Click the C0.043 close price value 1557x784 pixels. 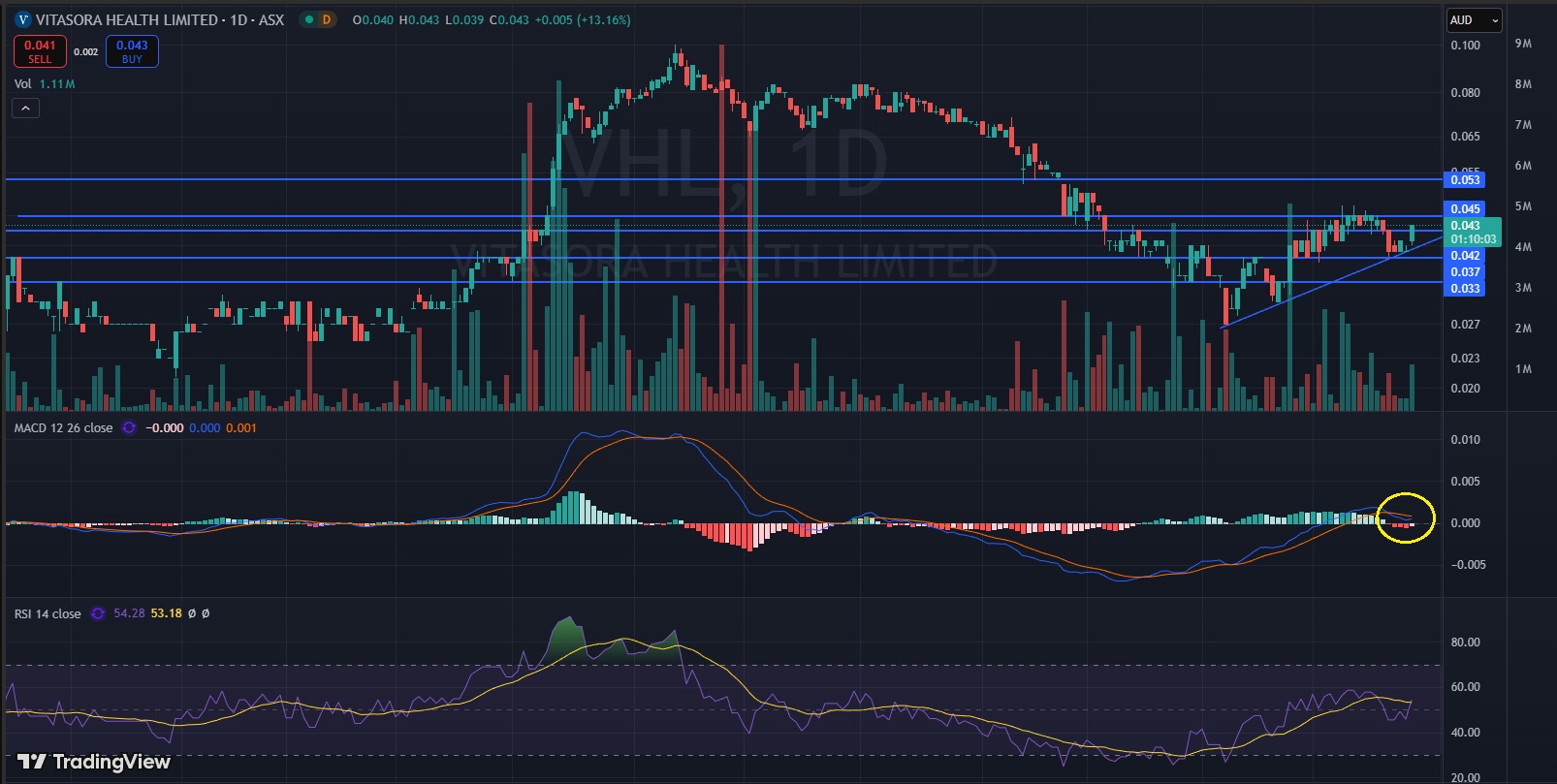(510, 19)
